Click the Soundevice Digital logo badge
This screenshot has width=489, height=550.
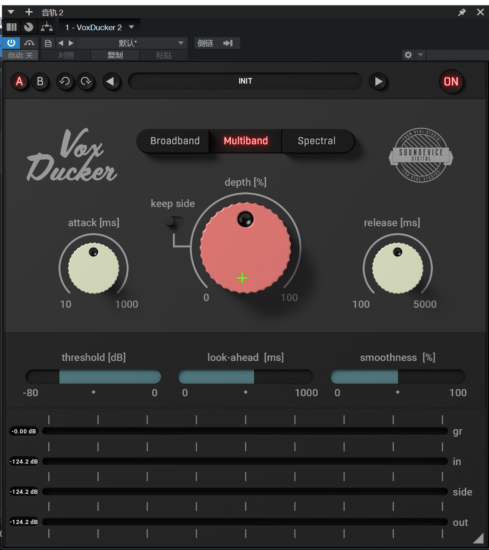click(x=421, y=155)
